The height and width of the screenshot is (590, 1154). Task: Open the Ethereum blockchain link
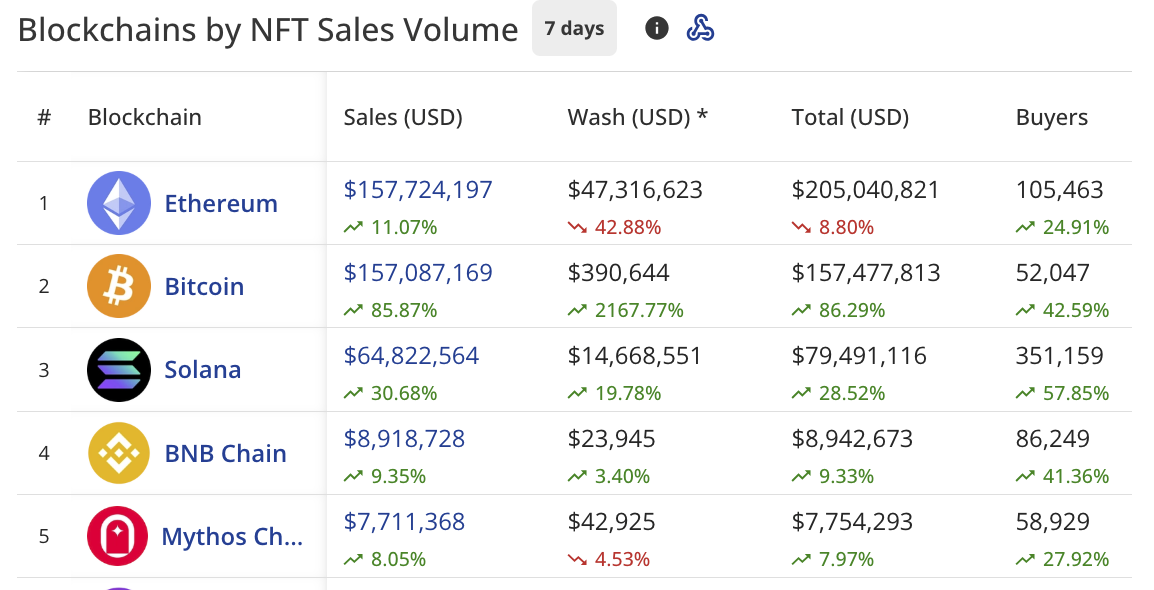pyautogui.click(x=221, y=204)
